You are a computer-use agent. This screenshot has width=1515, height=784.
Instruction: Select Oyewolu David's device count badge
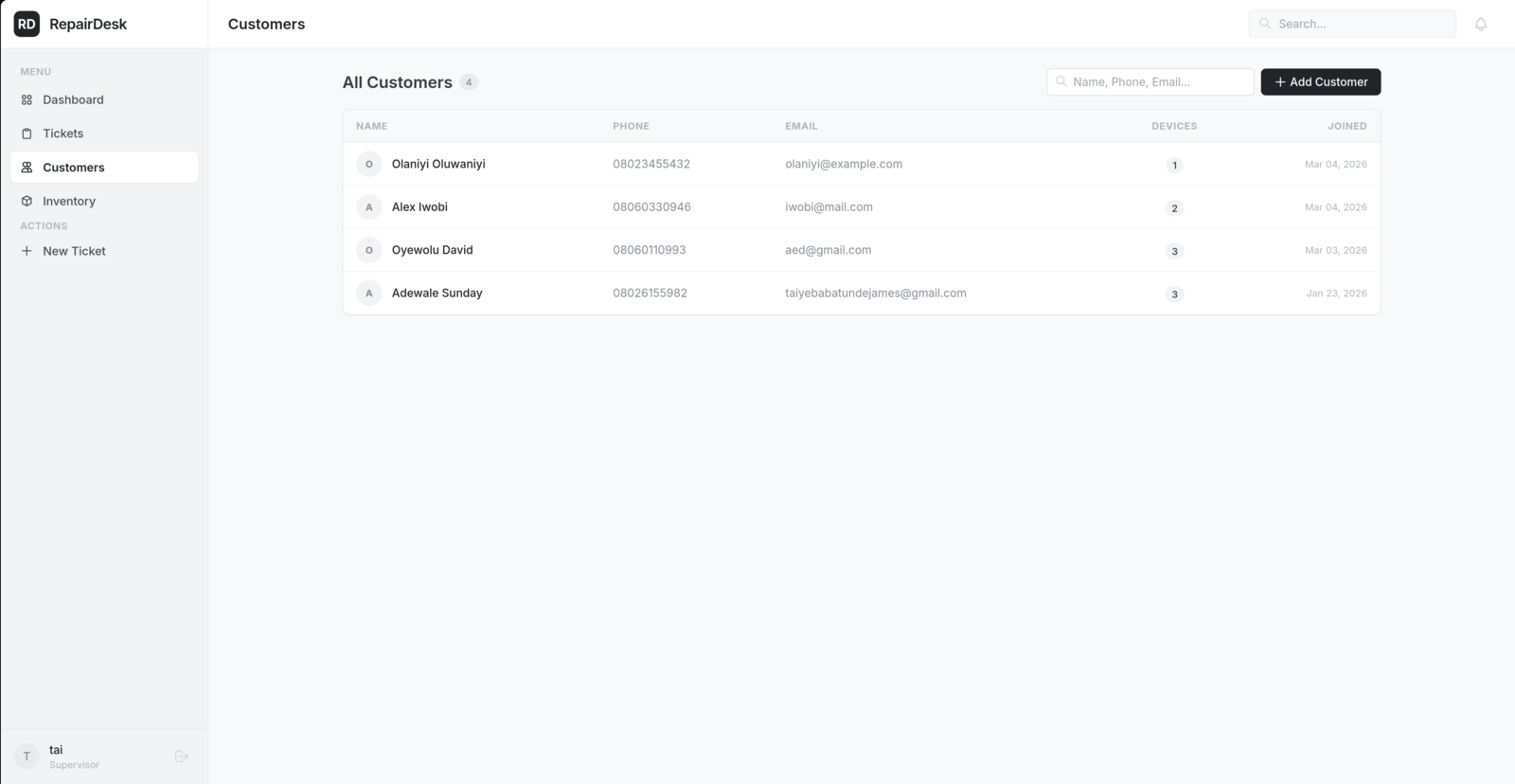tap(1174, 251)
